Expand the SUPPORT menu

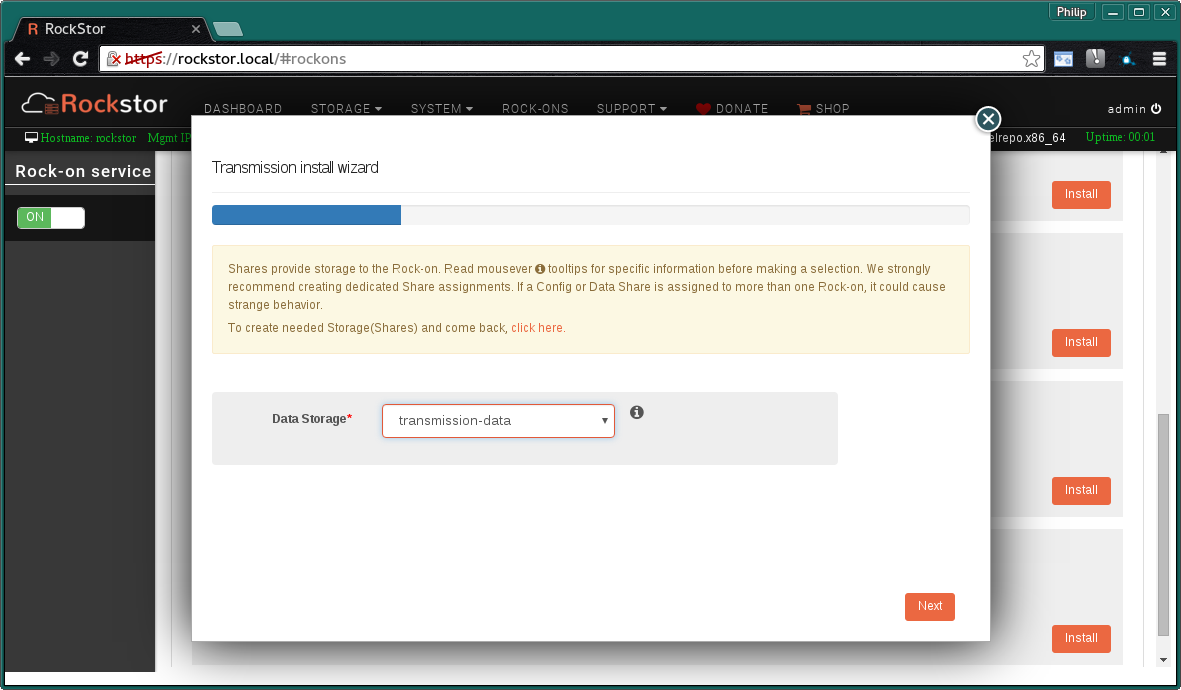[632, 109]
